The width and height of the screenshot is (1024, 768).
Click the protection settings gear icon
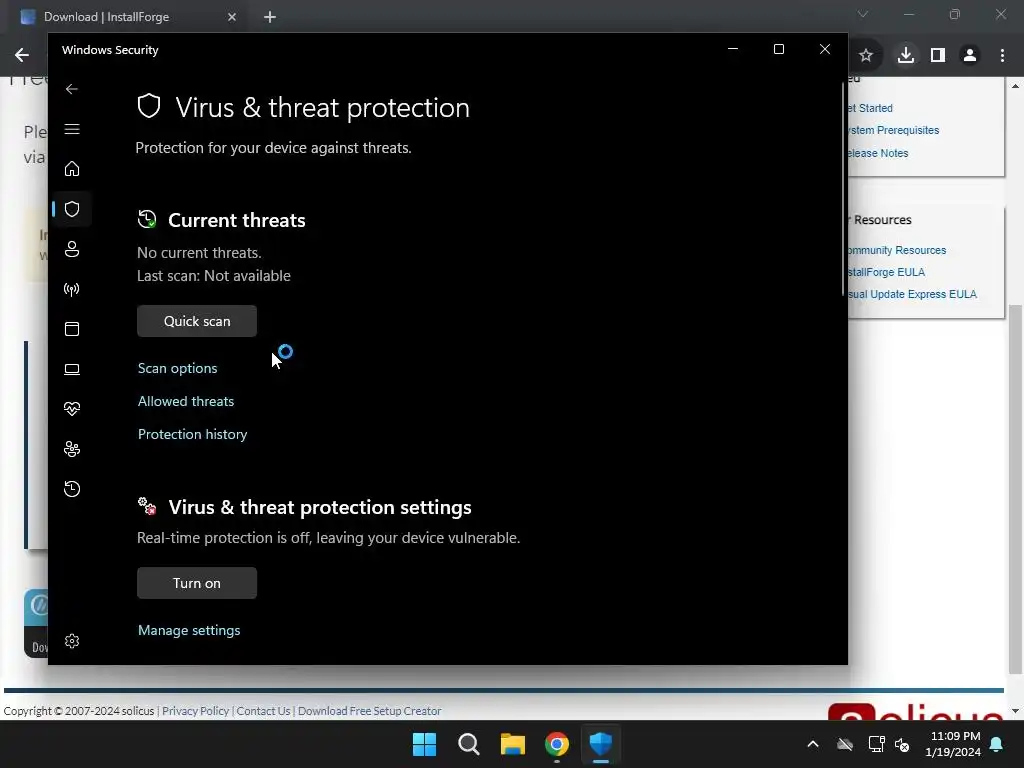tap(147, 506)
